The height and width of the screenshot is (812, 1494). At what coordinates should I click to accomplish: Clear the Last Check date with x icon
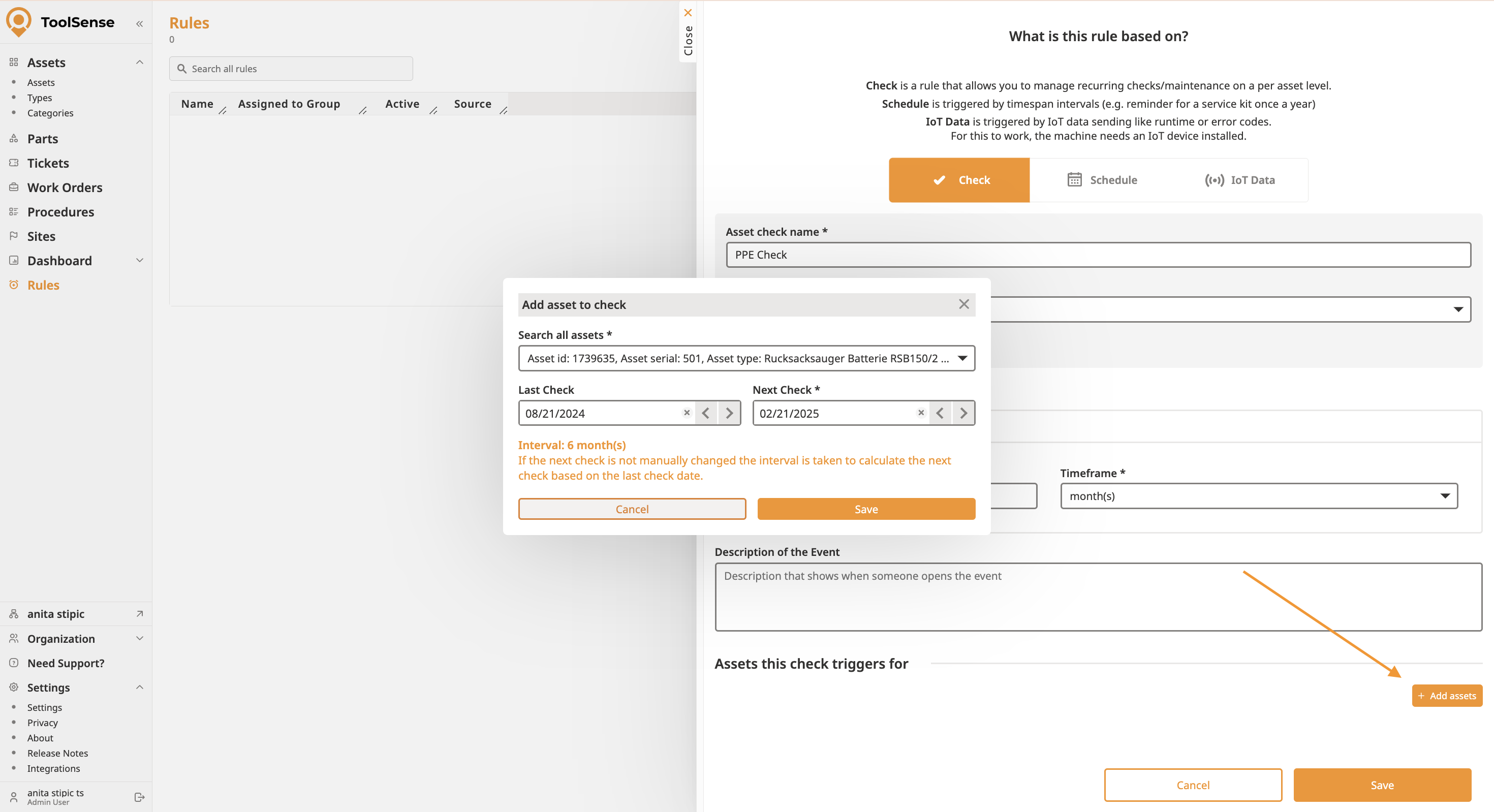tap(687, 413)
